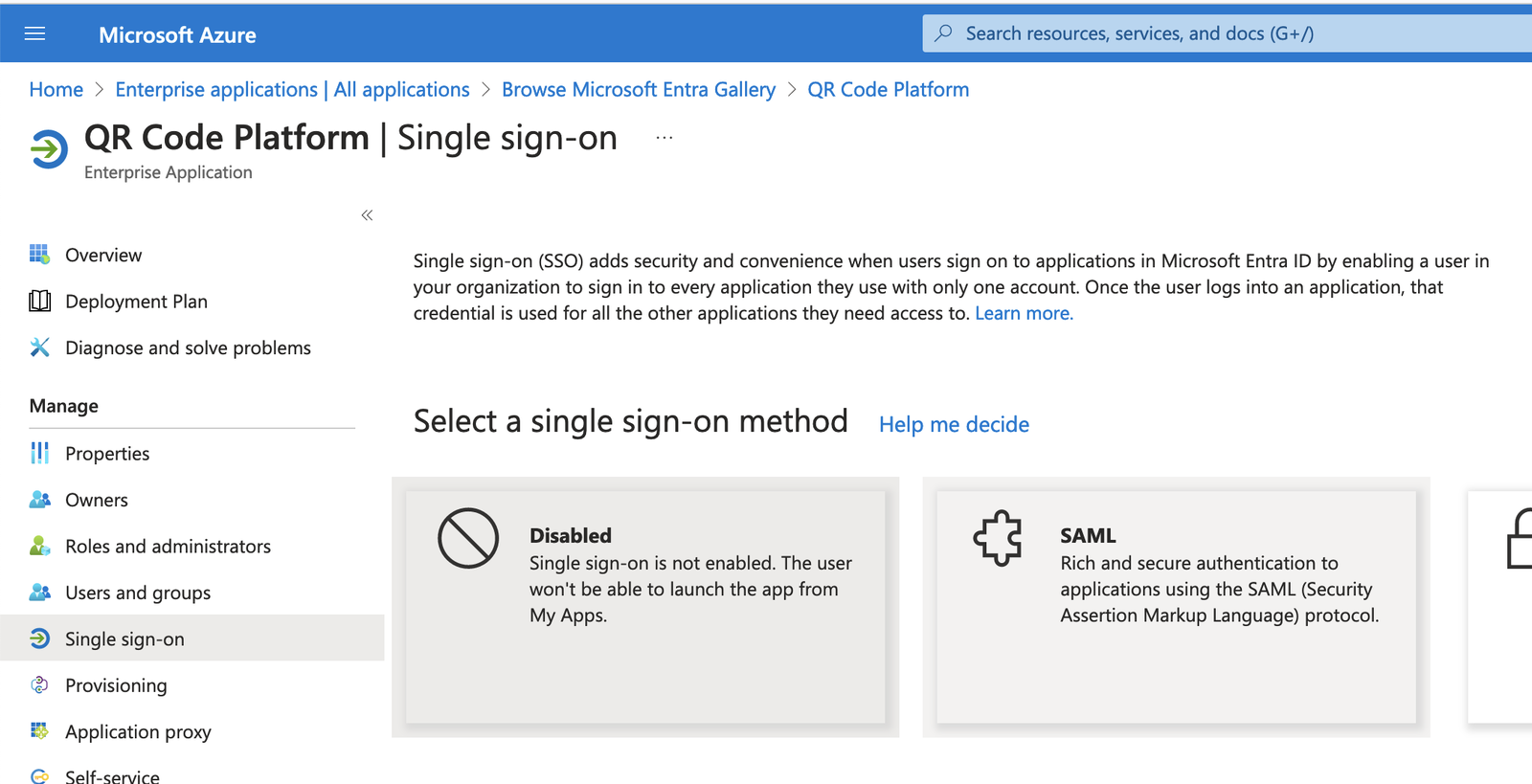Viewport: 1532px width, 784px height.
Task: Click the Learn more link
Action: pyautogui.click(x=1024, y=313)
